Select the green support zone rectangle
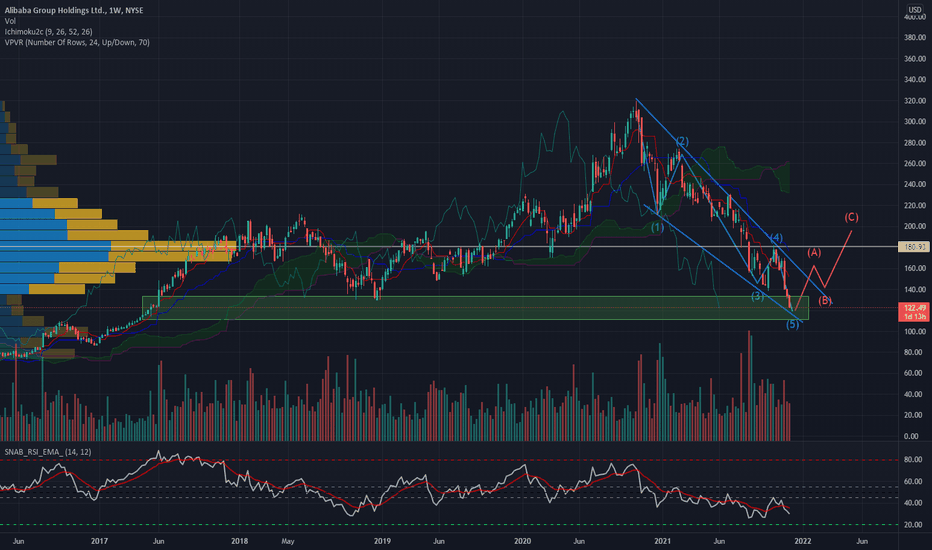932x550 pixels. click(476, 308)
